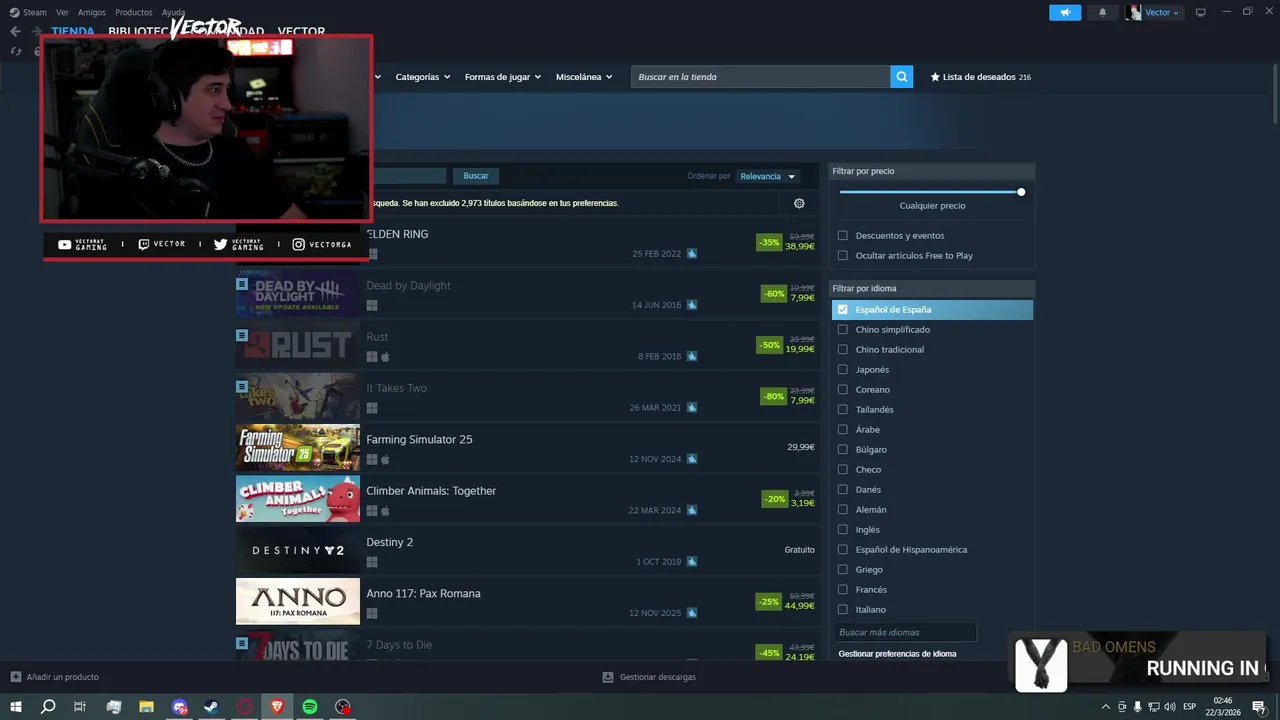The width and height of the screenshot is (1280, 720).
Task: Click the Farming Simulator 25 thumbnail
Action: tap(298, 447)
